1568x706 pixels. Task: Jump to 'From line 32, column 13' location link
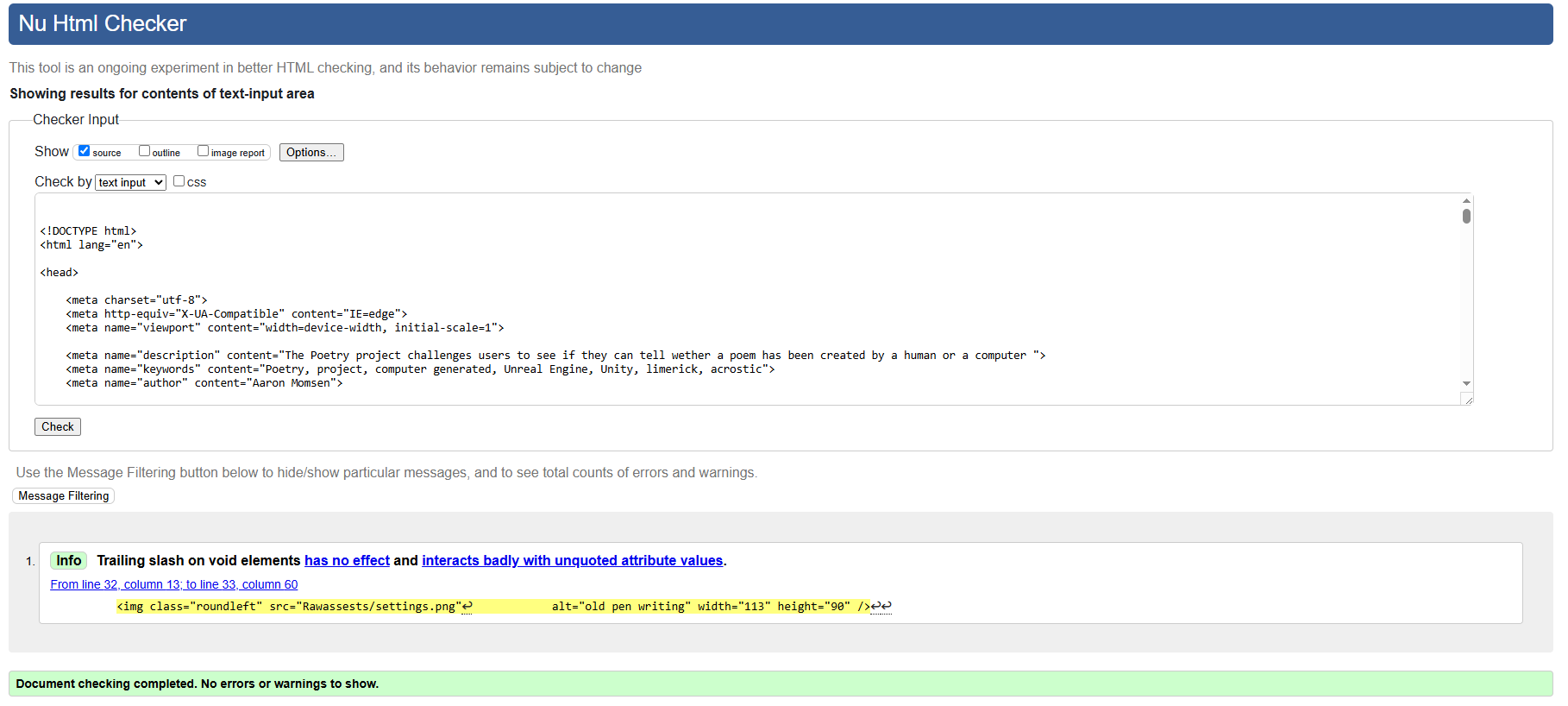pyautogui.click(x=174, y=584)
